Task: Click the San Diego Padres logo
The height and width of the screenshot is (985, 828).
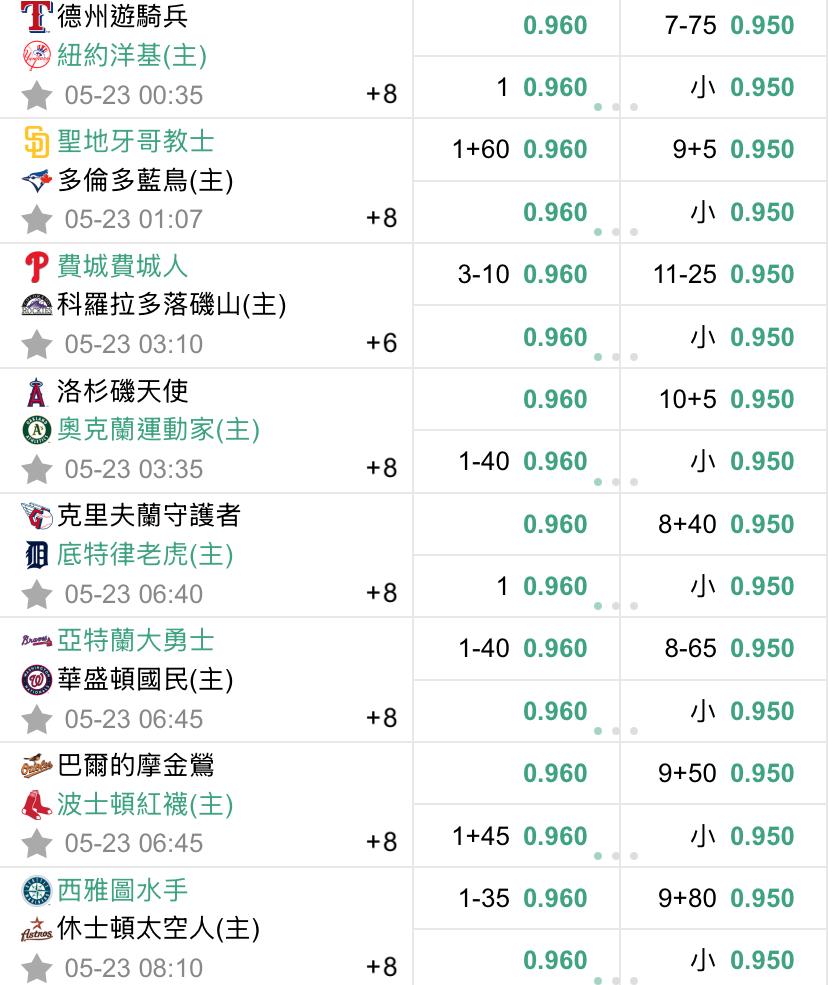Action: (x=36, y=142)
